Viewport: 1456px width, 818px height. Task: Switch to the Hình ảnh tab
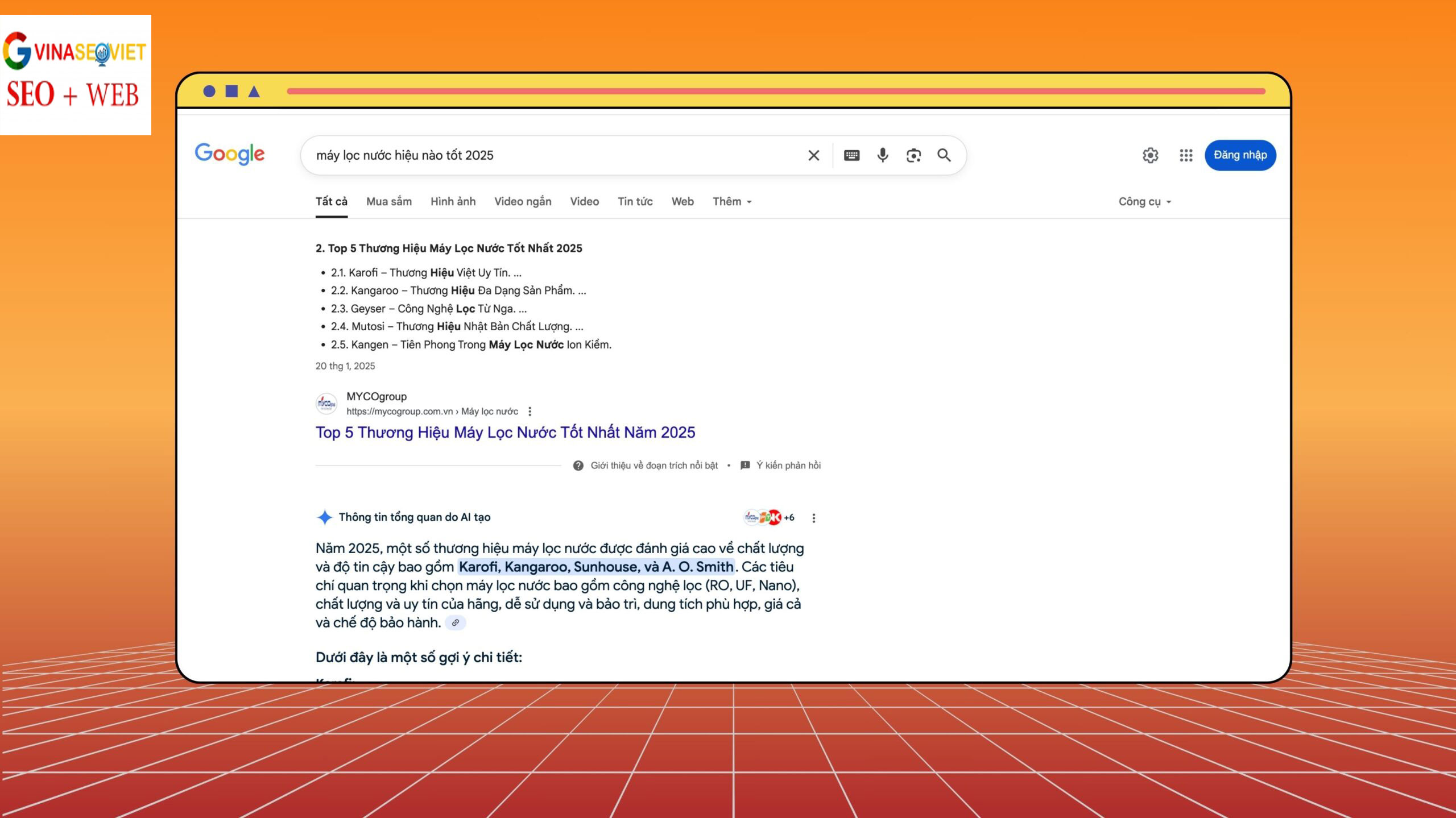point(453,201)
